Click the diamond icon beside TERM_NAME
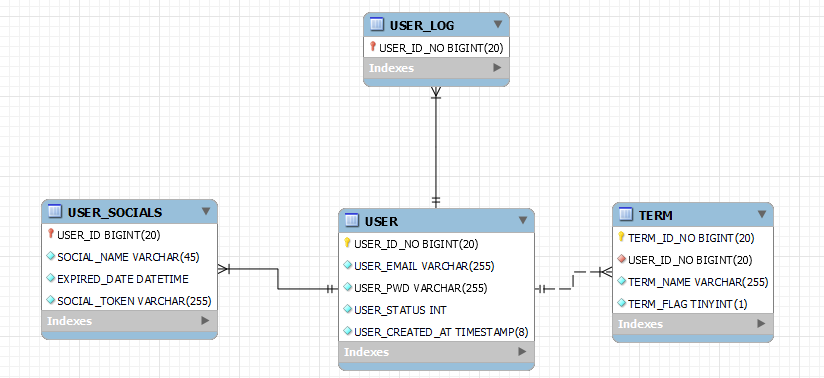Viewport: 824px width, 378px height. 622,281
